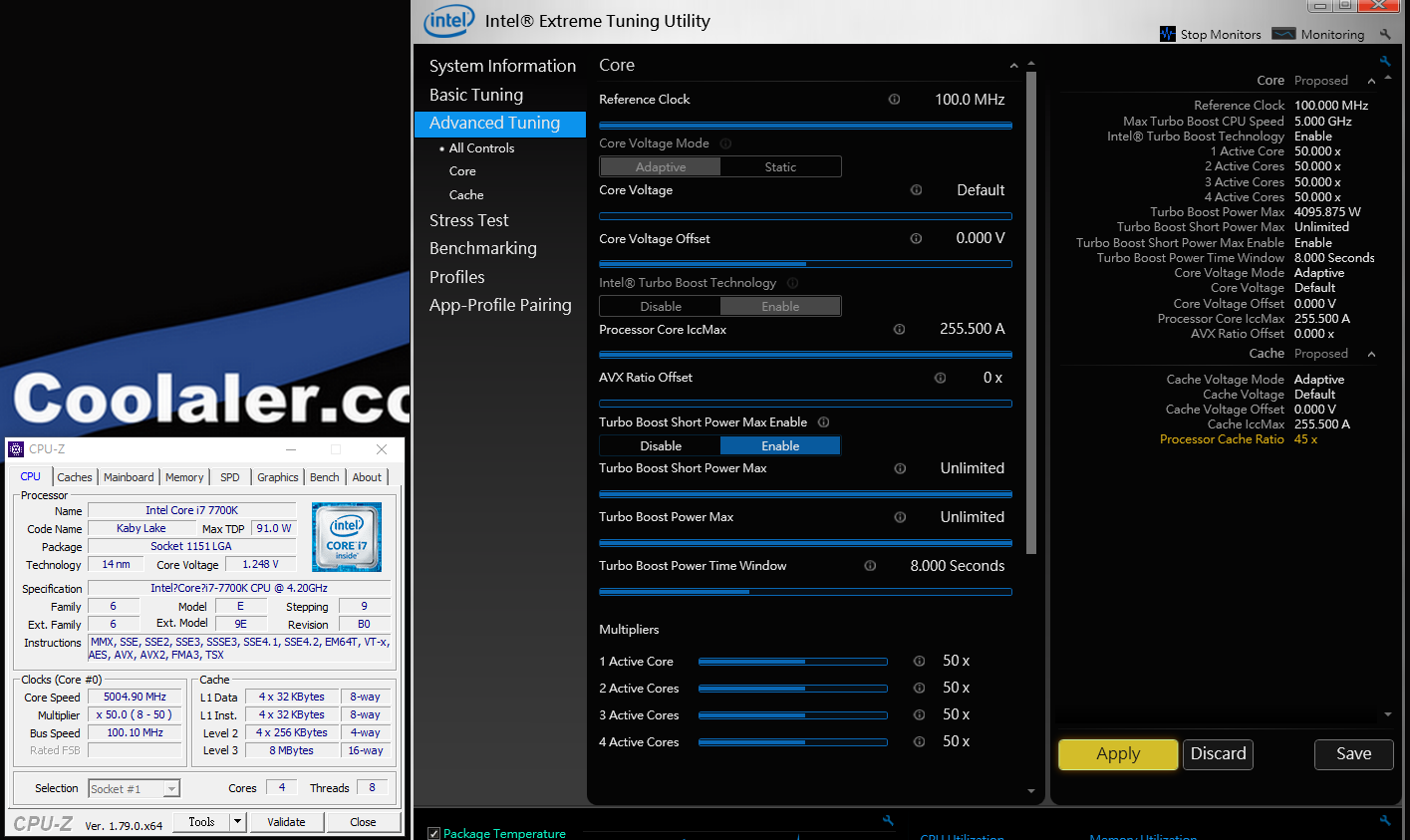
Task: Open Benchmarking section
Action: (x=482, y=248)
